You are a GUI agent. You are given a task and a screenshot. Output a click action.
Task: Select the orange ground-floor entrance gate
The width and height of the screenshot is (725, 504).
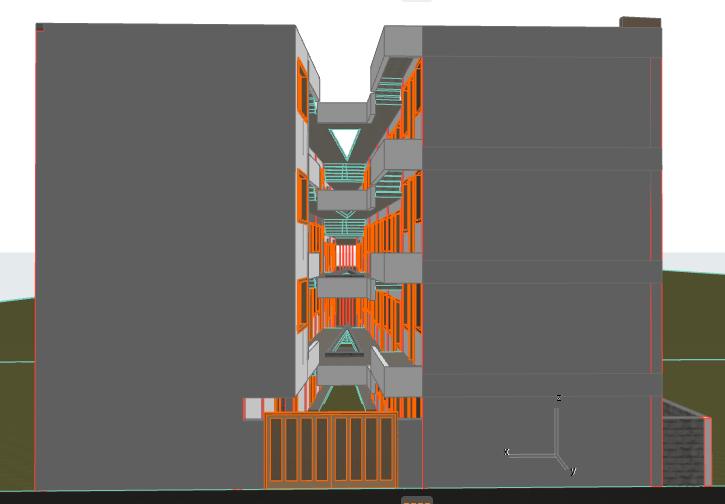(x=330, y=450)
